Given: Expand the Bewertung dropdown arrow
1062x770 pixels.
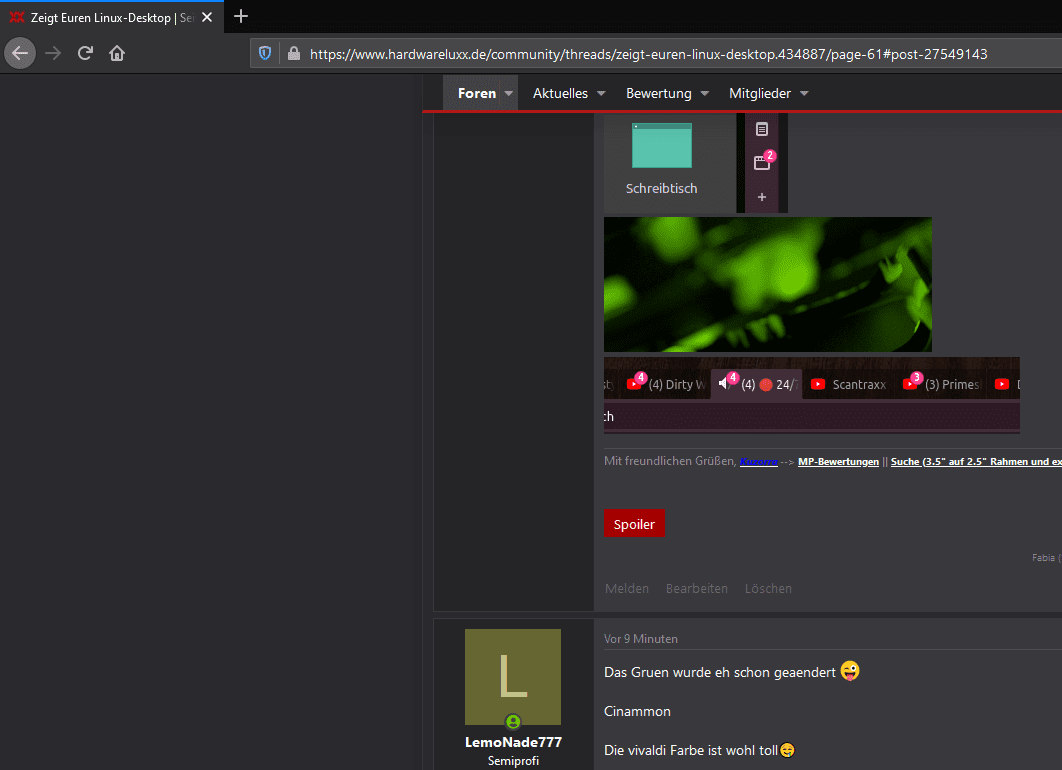Looking at the screenshot, I should coord(704,93).
